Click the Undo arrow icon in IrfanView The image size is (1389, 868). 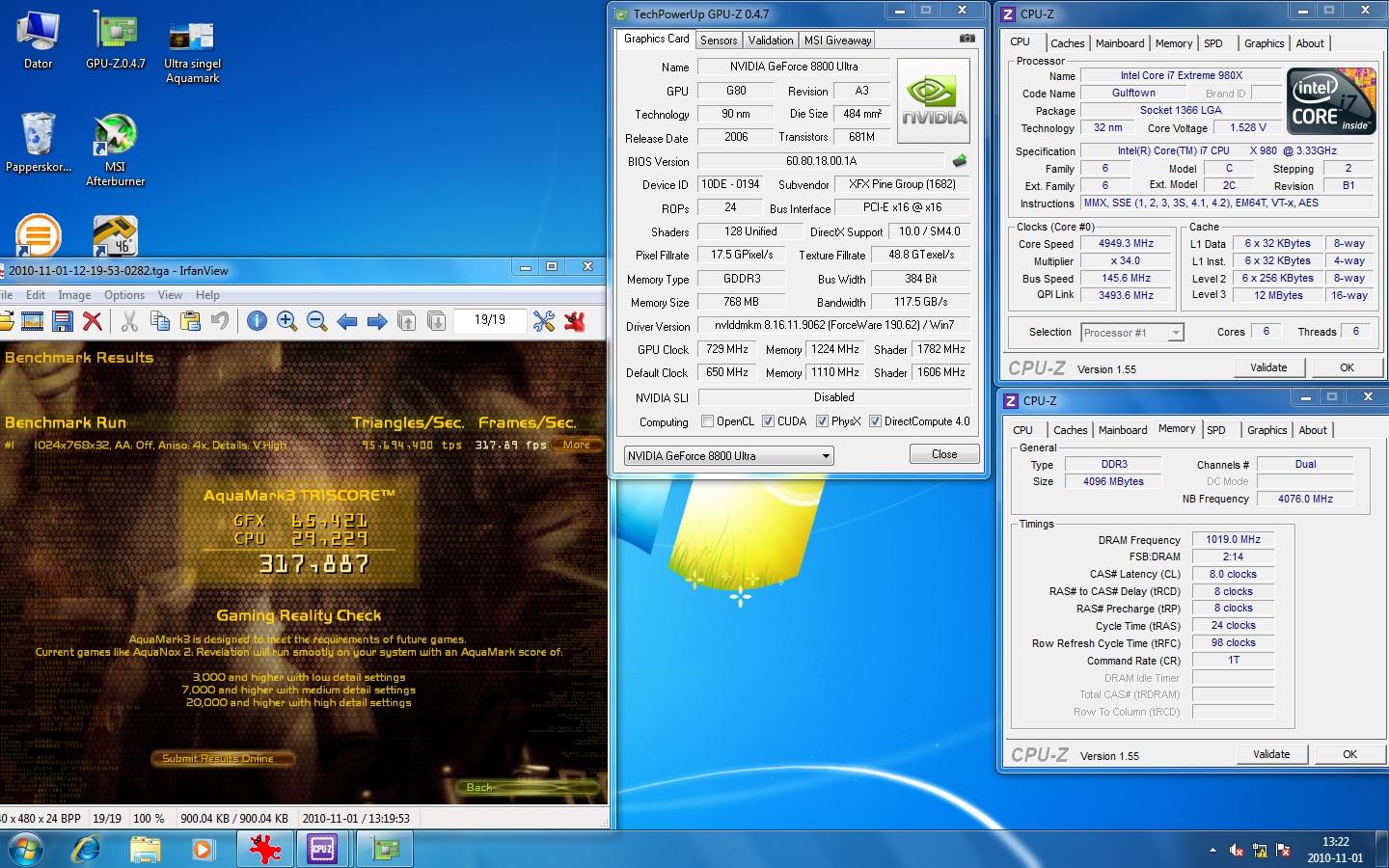(220, 321)
